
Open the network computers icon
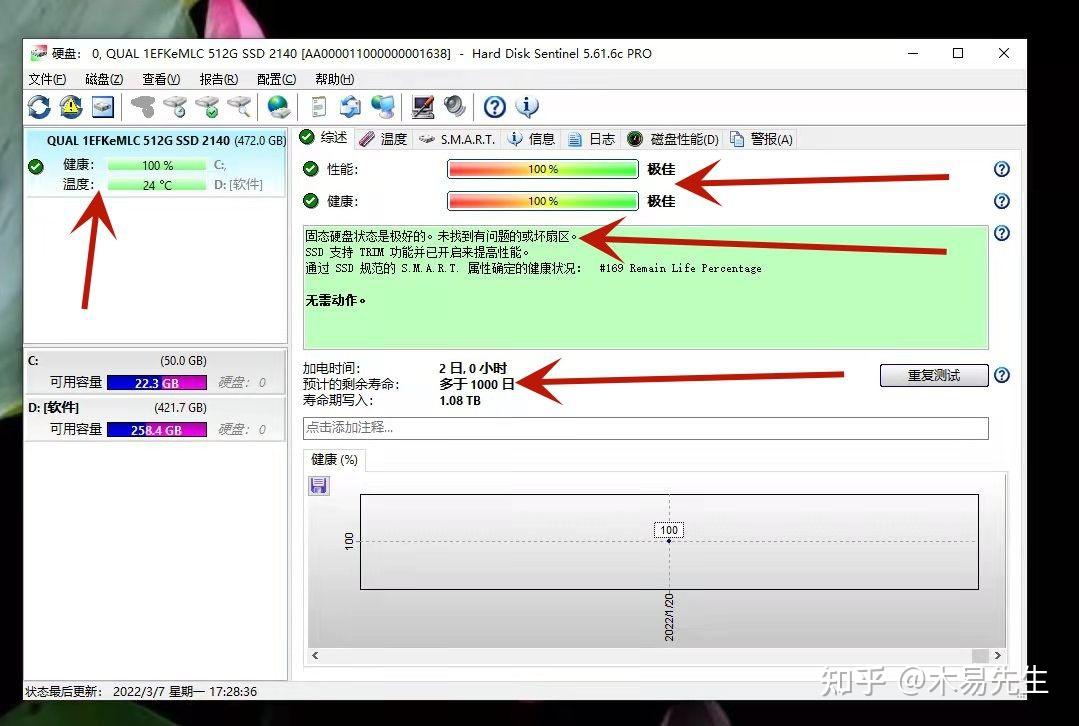385,107
